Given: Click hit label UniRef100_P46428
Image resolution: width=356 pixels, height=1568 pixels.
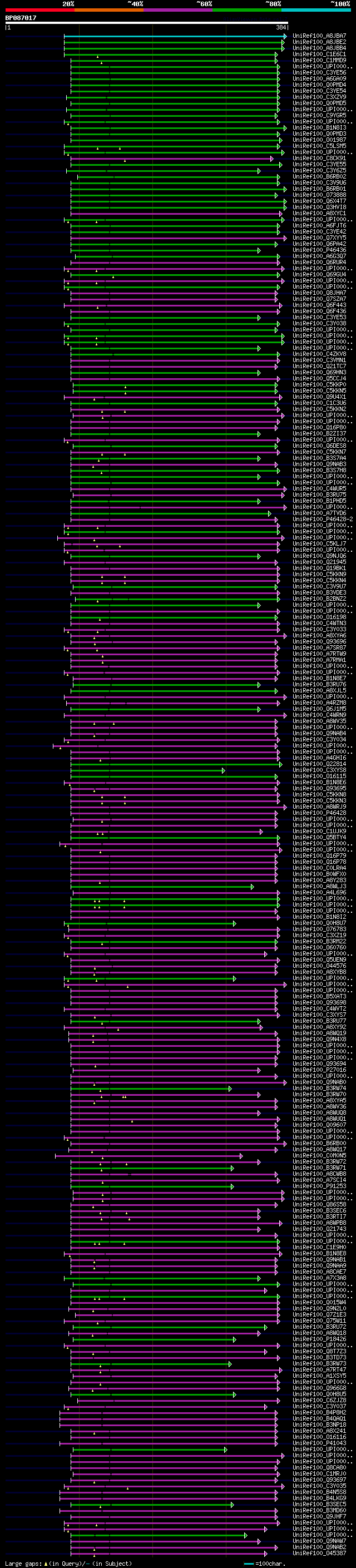Looking at the screenshot, I should (319, 813).
